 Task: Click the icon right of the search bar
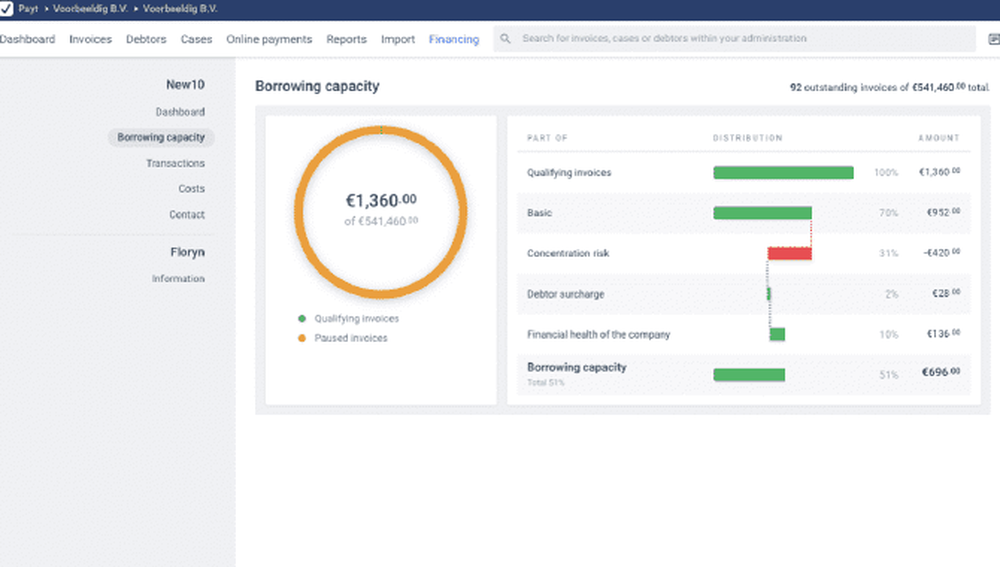[993, 39]
